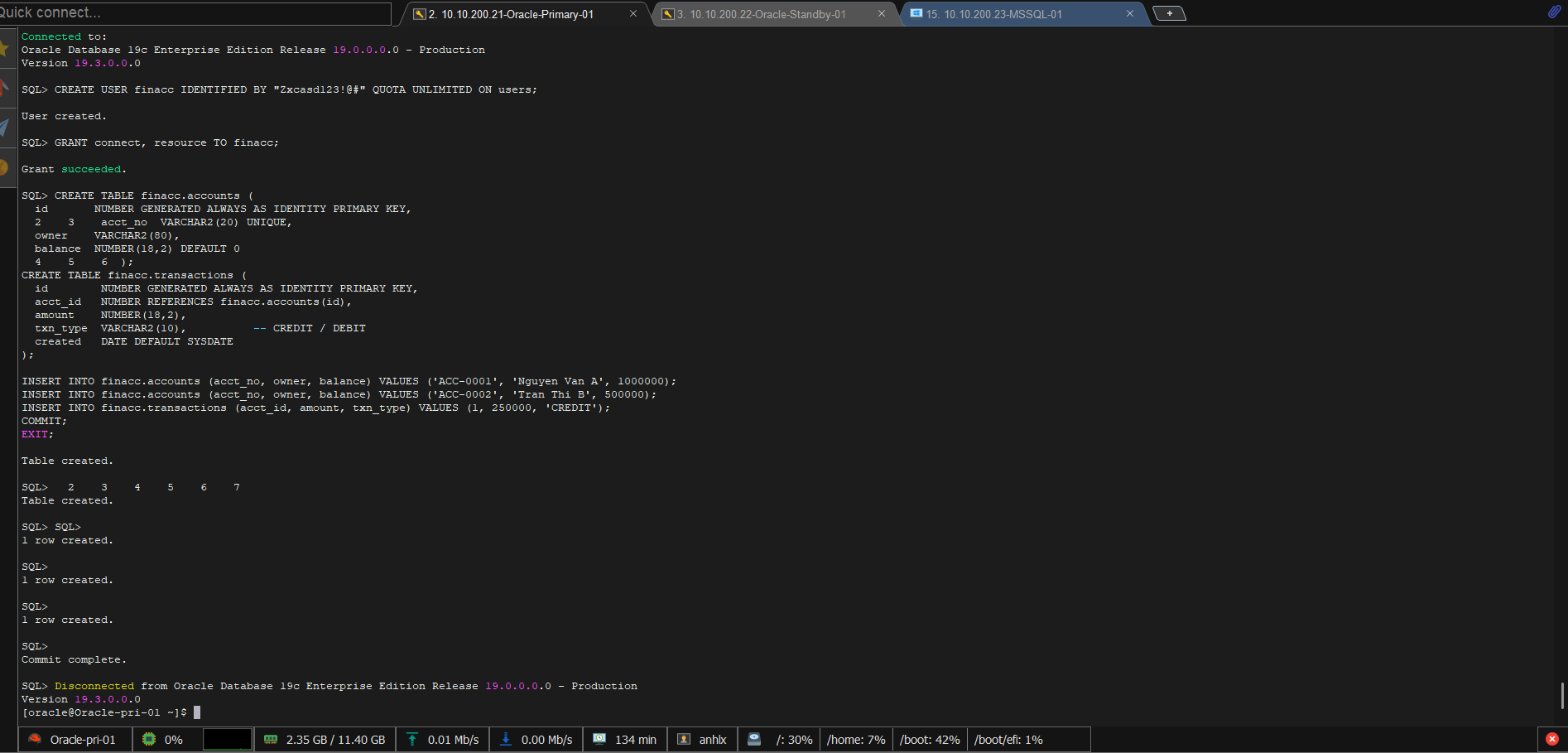Click the CPU usage graph

[x=228, y=739]
